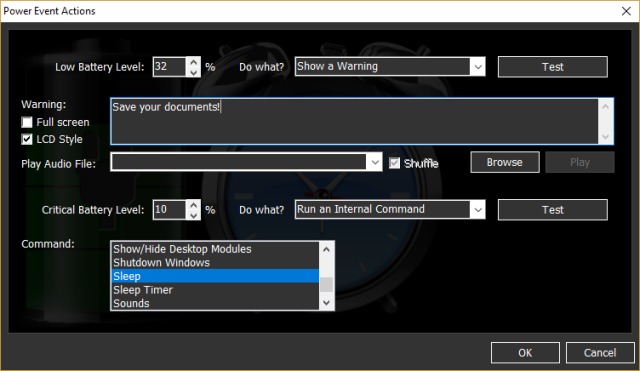Toggle the Shuffle checkbox
The height and width of the screenshot is (371, 640).
pos(394,163)
